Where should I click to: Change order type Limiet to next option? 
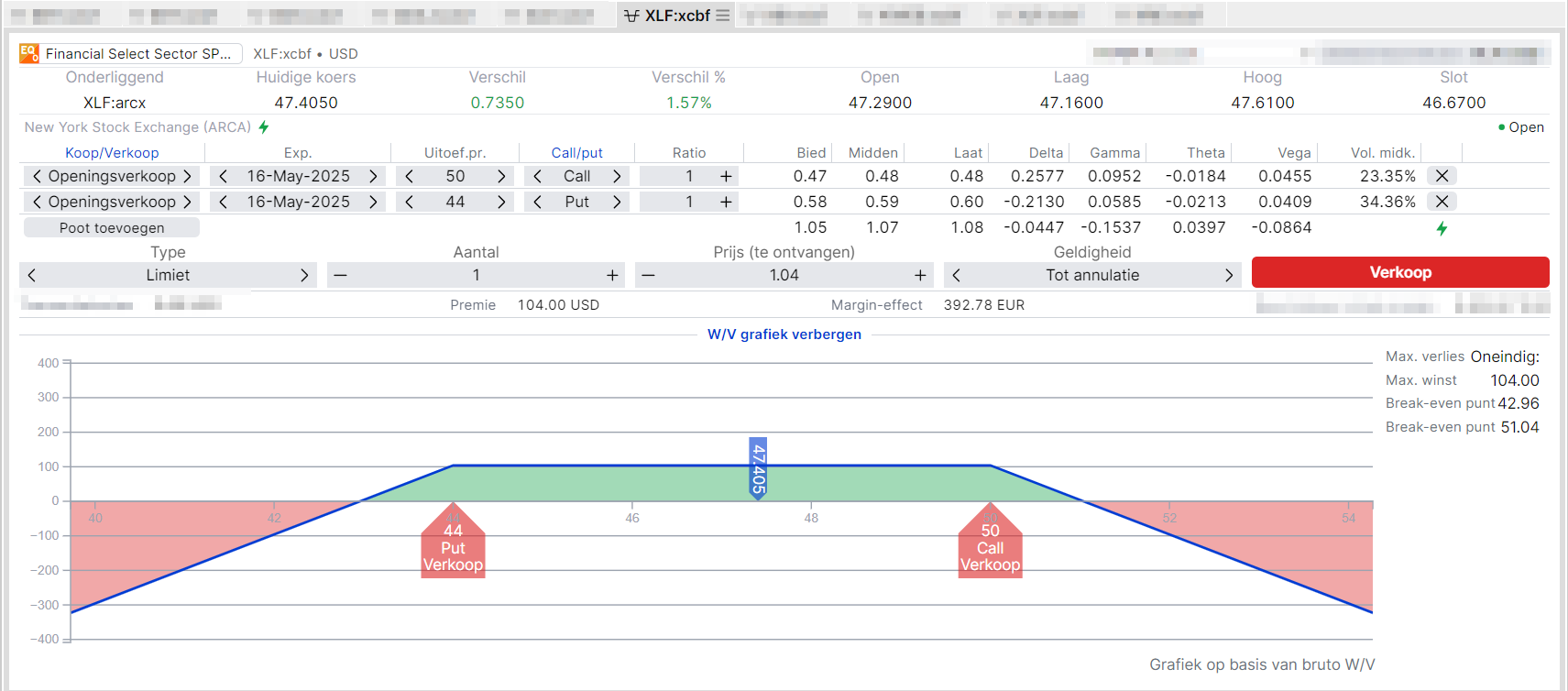[304, 275]
